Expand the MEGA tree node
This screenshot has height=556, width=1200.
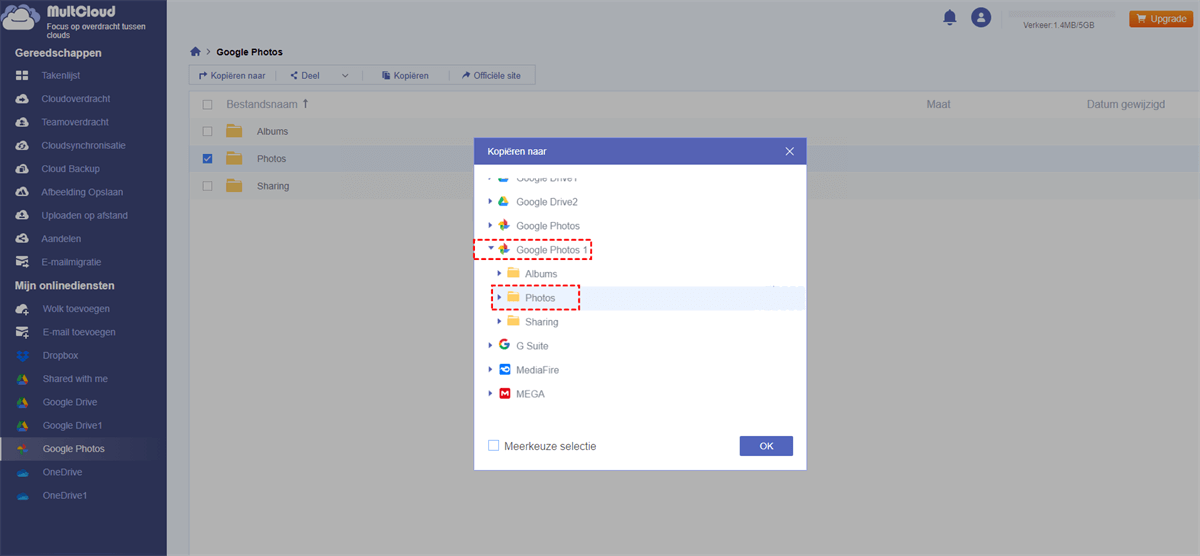point(491,393)
